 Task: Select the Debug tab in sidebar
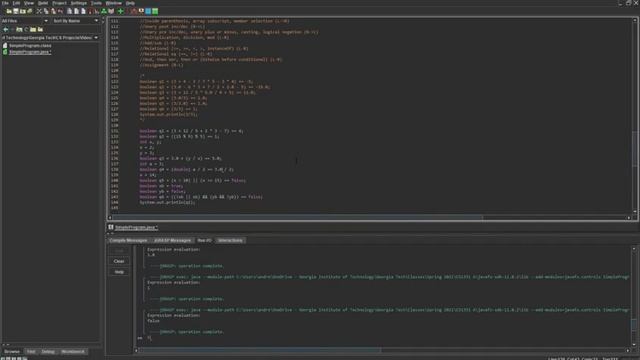pyautogui.click(x=48, y=351)
